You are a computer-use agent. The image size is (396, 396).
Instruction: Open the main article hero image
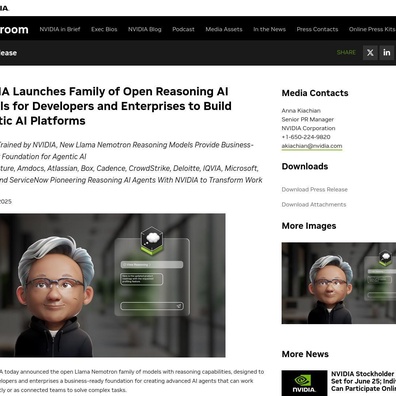tap(112, 285)
